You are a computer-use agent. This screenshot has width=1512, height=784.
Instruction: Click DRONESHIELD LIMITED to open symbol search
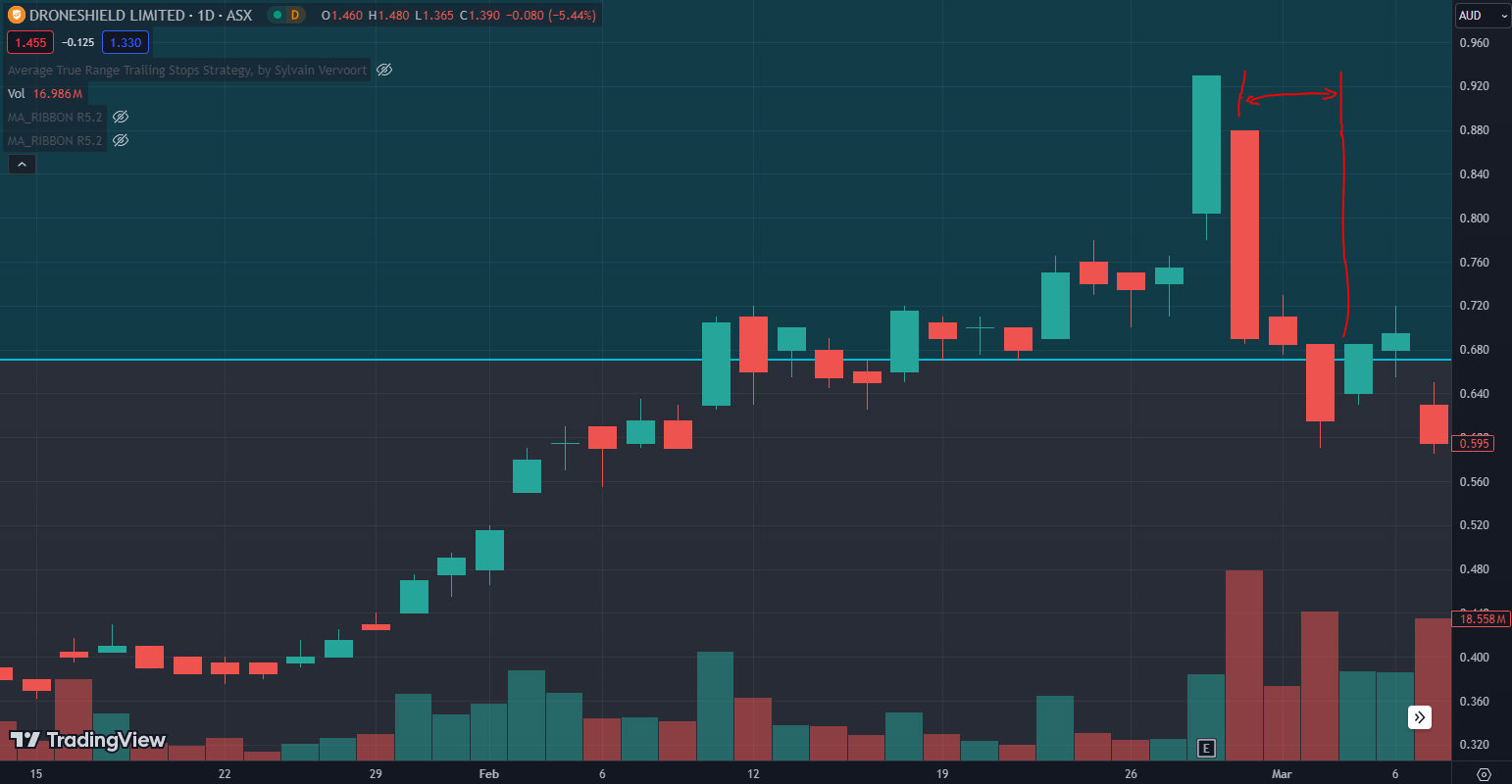pyautogui.click(x=98, y=15)
